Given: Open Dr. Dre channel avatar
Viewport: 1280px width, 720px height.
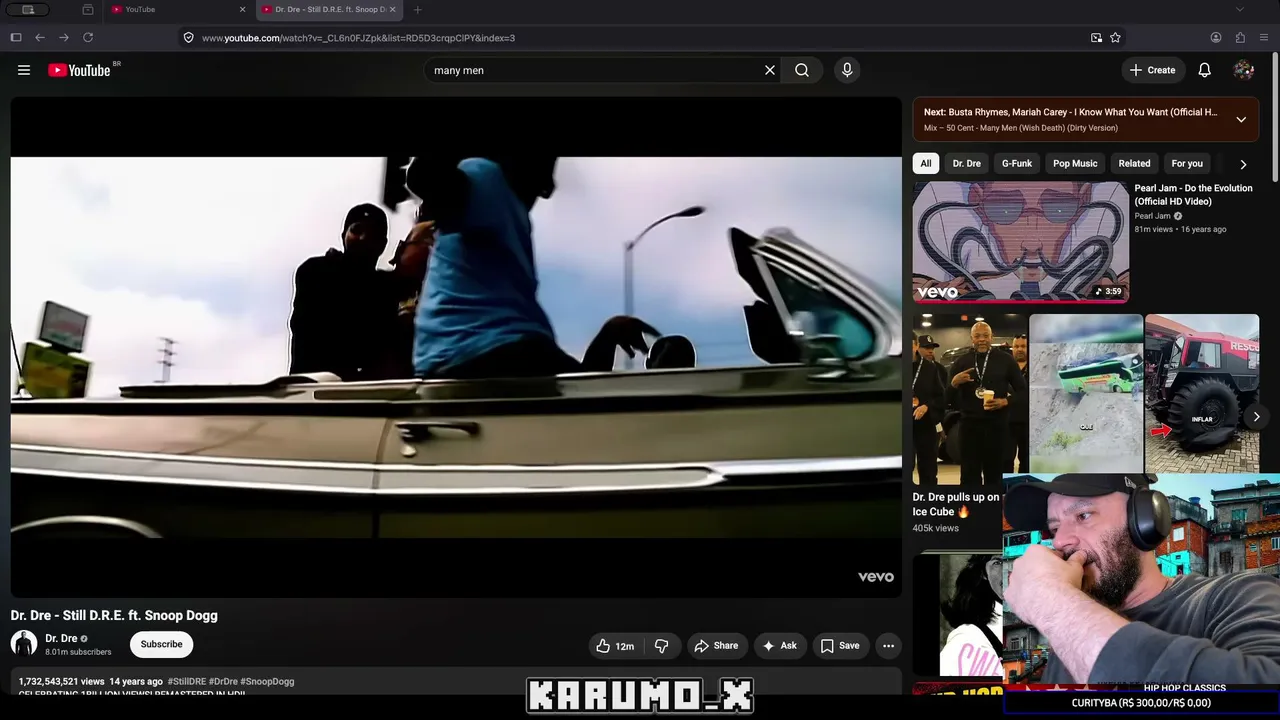Looking at the screenshot, I should pyautogui.click(x=24, y=644).
